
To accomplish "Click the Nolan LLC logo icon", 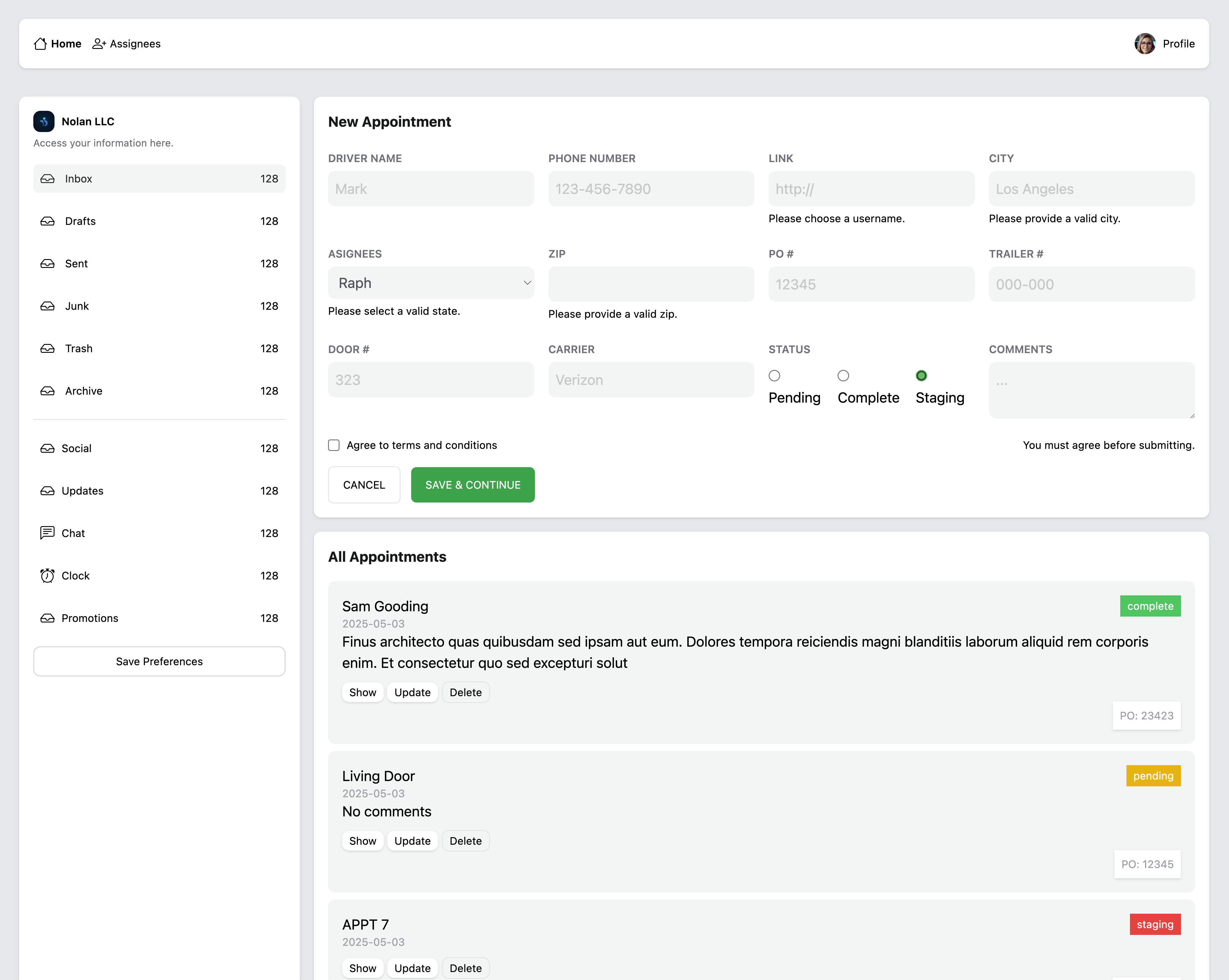I will pos(44,121).
